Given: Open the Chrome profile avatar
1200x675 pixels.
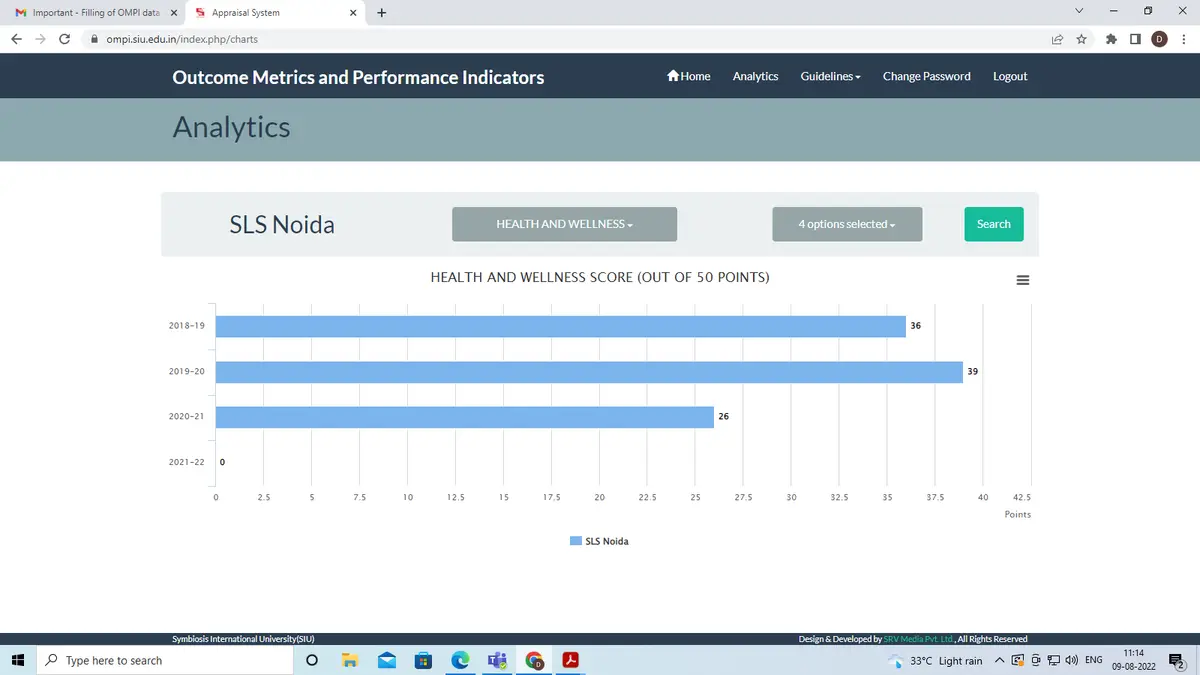Looking at the screenshot, I should tap(1159, 39).
